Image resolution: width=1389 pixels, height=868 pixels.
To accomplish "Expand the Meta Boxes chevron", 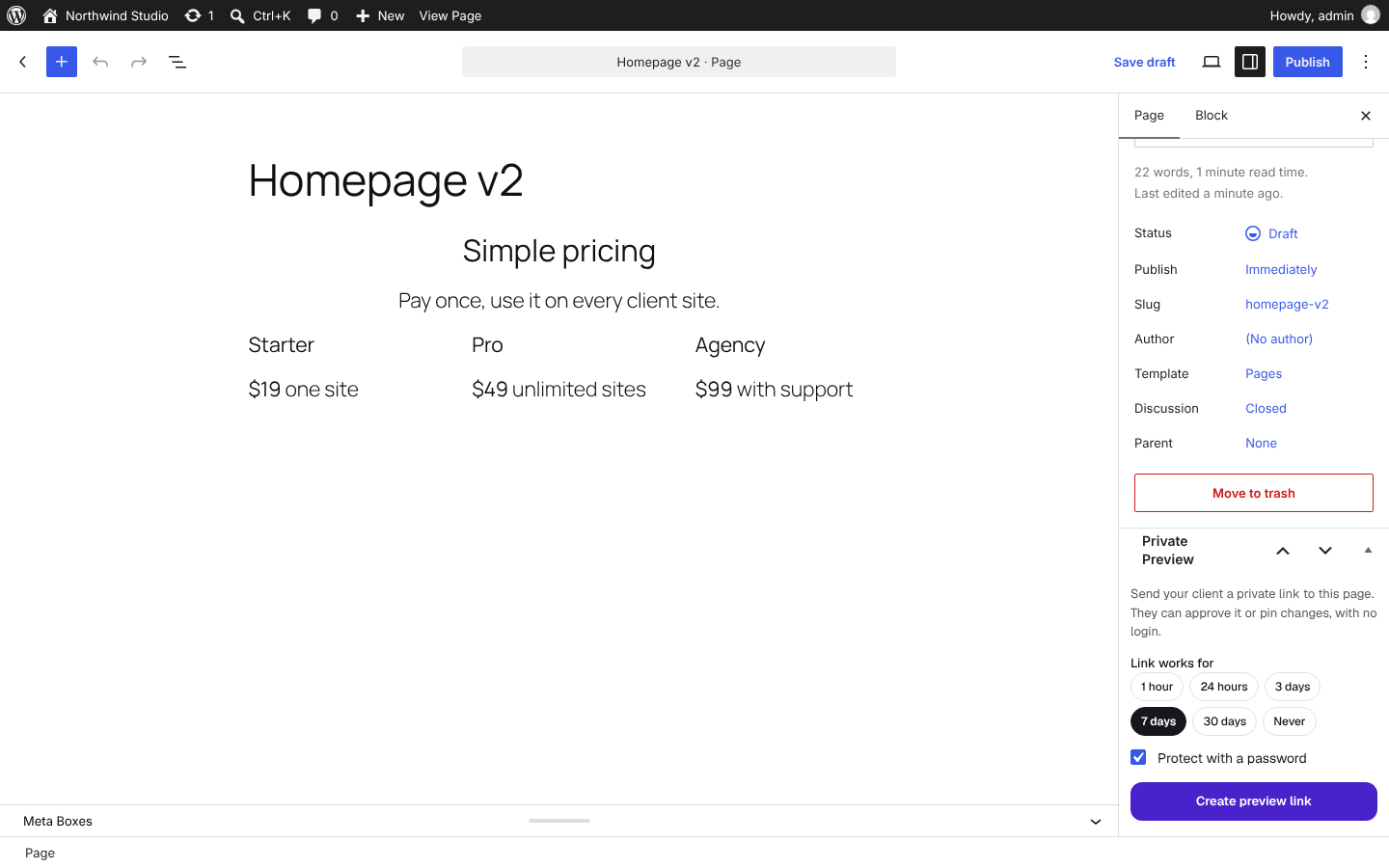I will tap(1096, 822).
